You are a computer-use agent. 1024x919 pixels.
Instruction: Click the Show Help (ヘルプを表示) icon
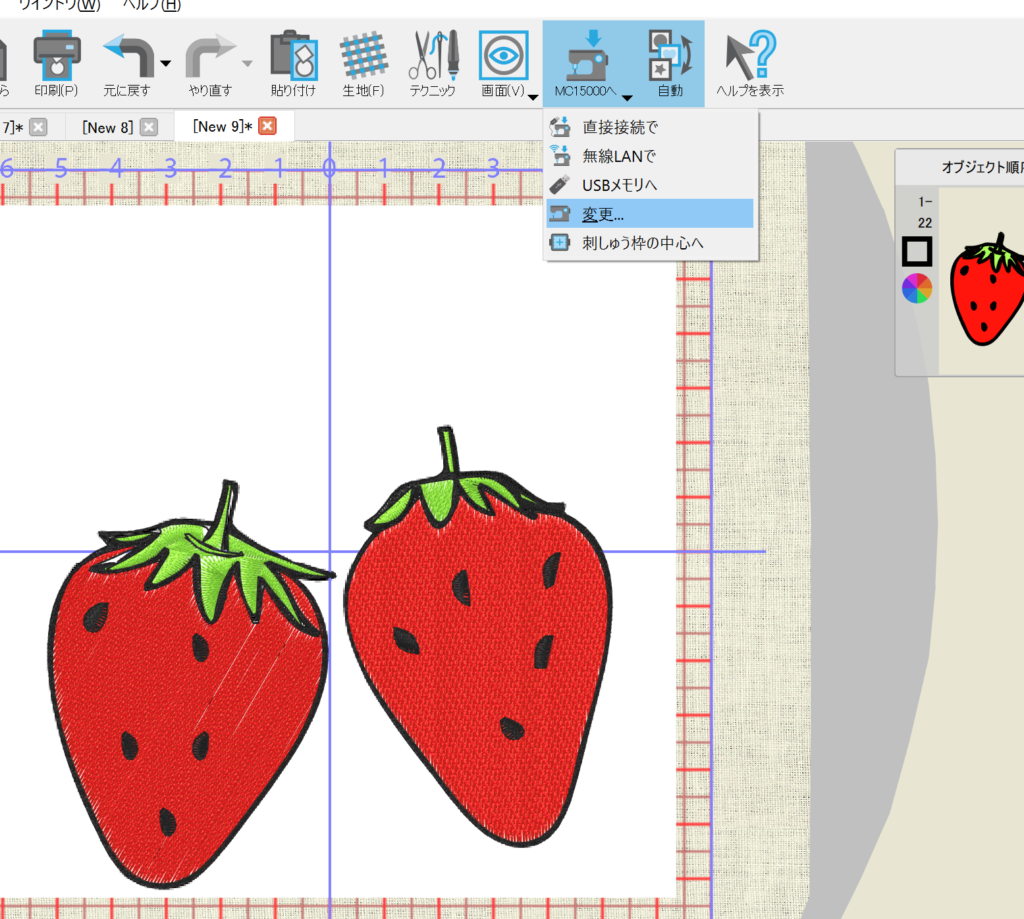coord(749,56)
